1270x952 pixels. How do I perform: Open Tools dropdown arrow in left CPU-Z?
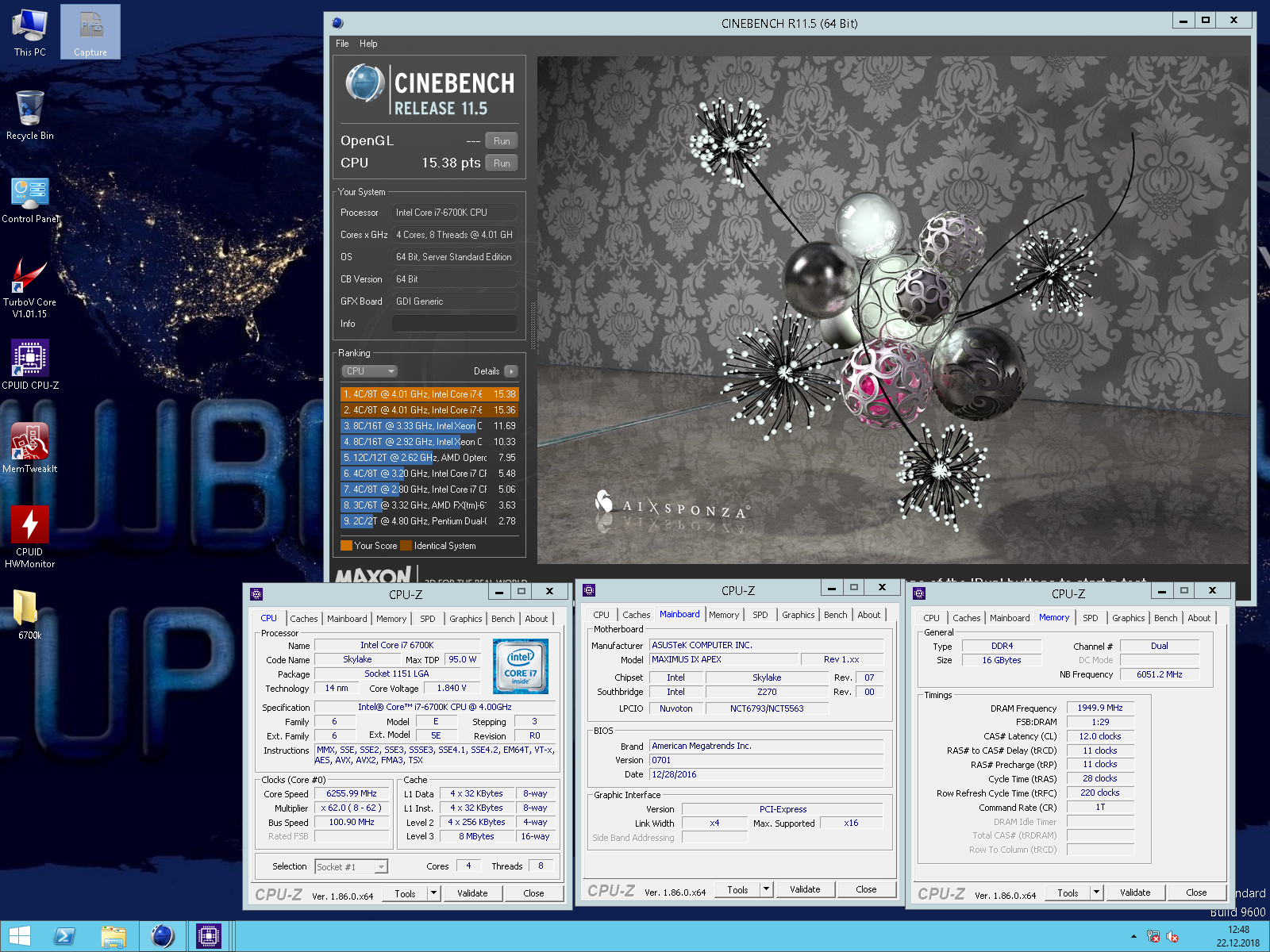tap(434, 893)
